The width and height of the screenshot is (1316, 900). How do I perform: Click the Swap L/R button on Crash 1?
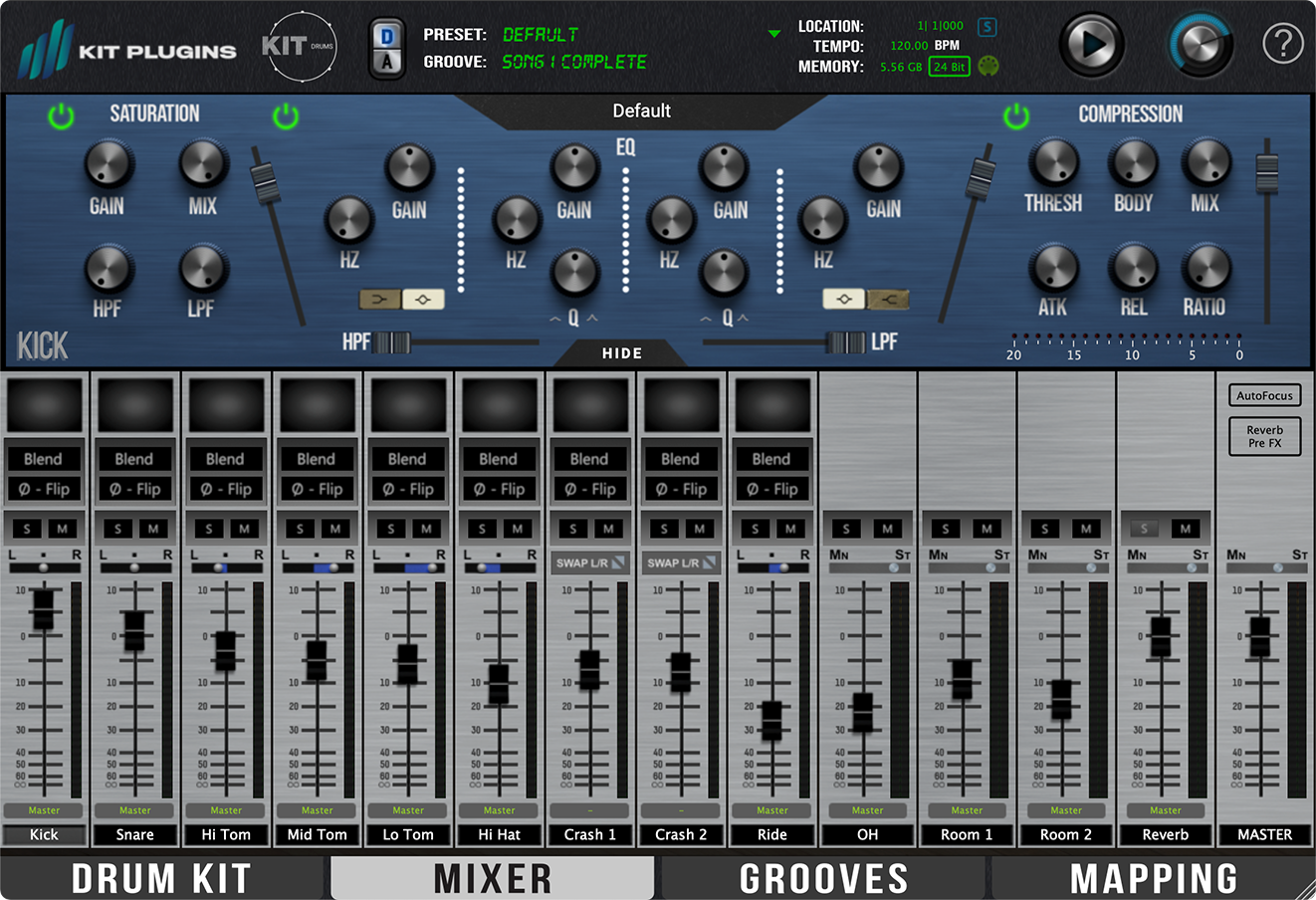589,563
